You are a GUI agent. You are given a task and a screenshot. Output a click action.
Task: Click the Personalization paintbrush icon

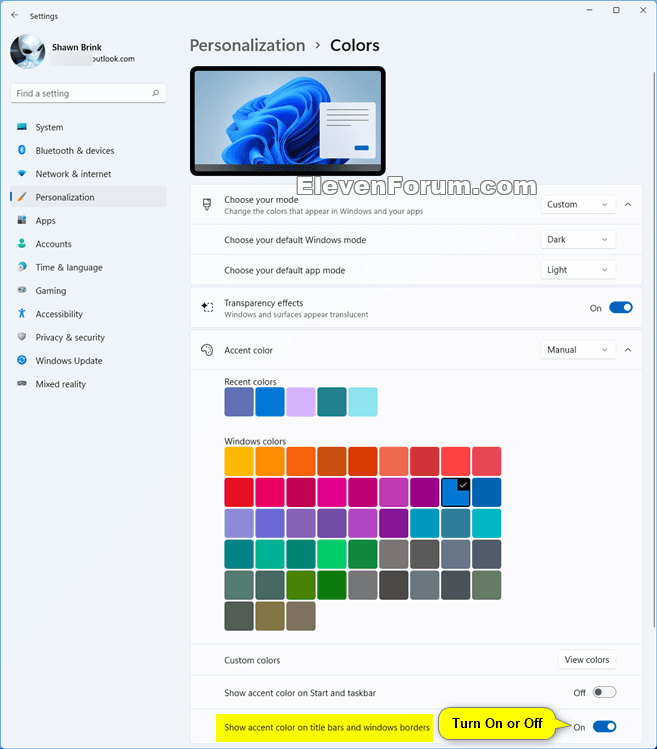pos(22,197)
